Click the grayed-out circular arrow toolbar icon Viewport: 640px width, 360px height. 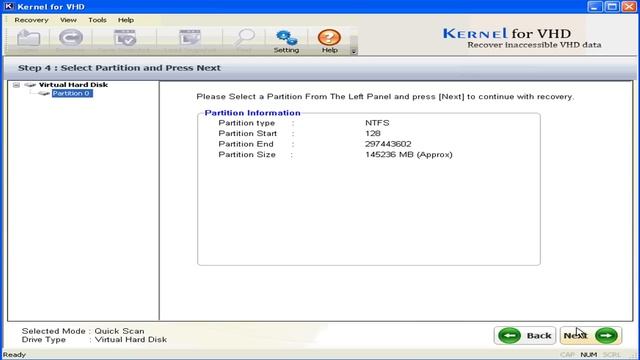click(71, 38)
